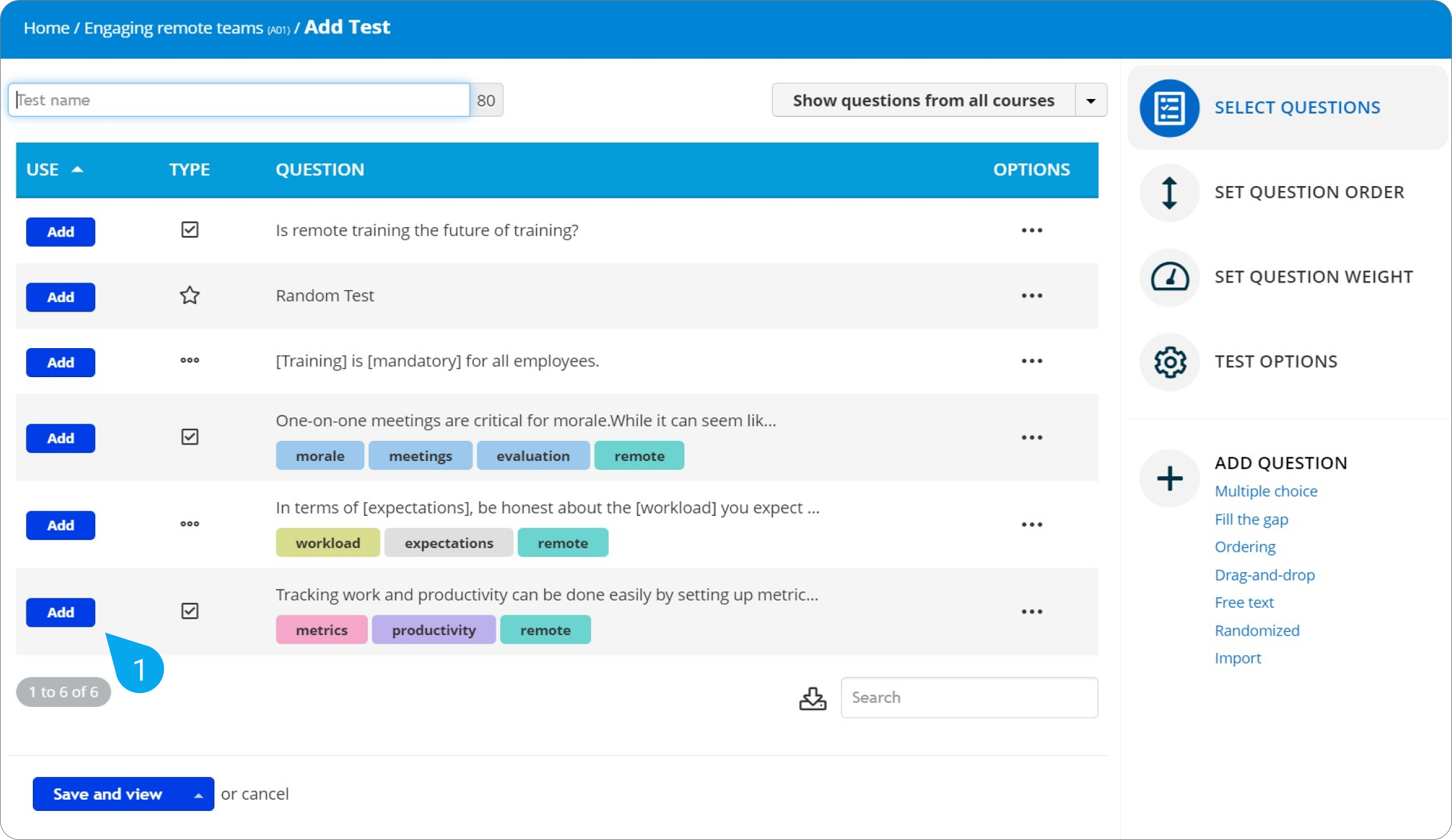The image size is (1452, 840).
Task: Add a Fill the gap question
Action: 1251,520
